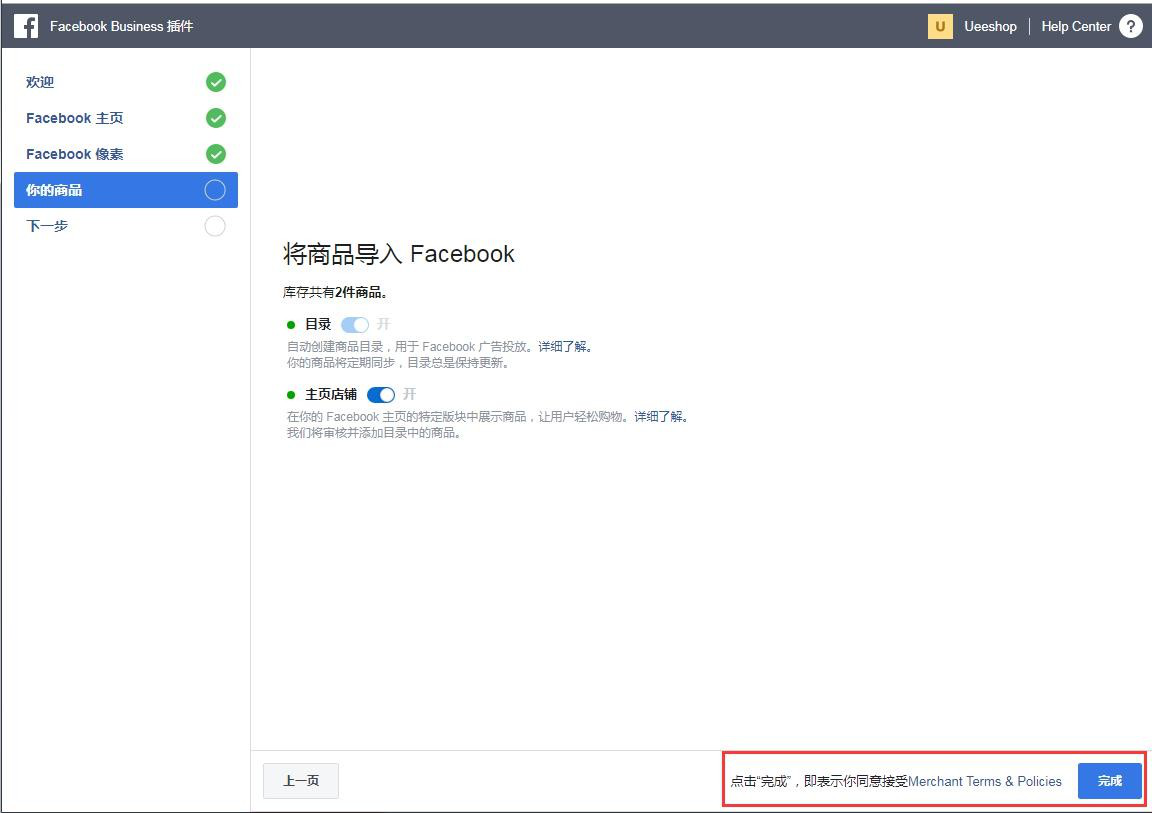
Task: Open 详细了解 link under 主页店铺
Action: [x=661, y=416]
